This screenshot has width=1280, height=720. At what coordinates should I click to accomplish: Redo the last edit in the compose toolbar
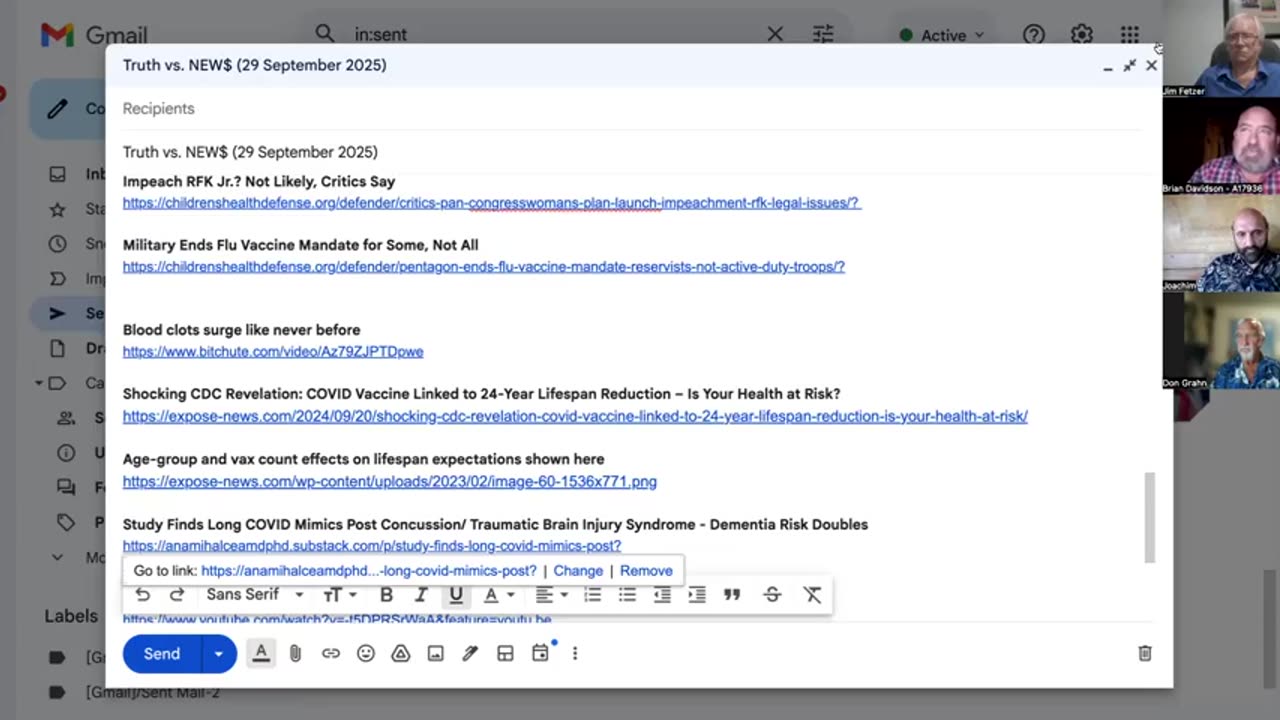pyautogui.click(x=177, y=595)
